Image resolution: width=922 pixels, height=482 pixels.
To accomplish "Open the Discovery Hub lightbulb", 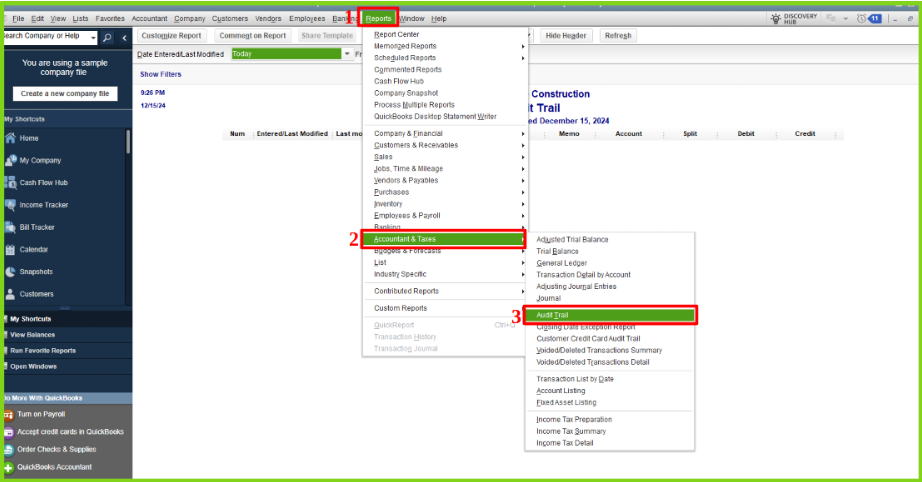I will [776, 19].
